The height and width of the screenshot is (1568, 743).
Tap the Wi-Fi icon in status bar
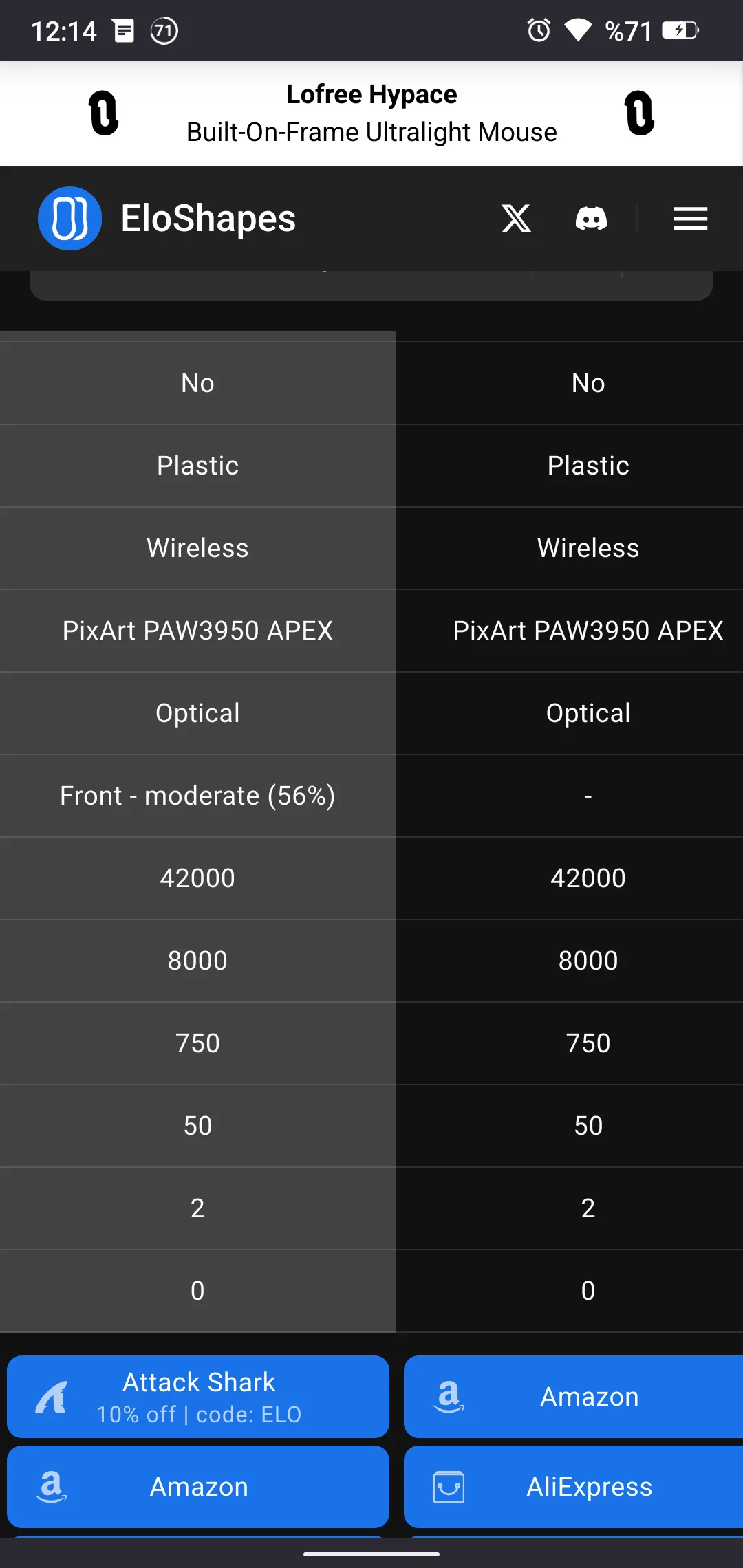578,30
